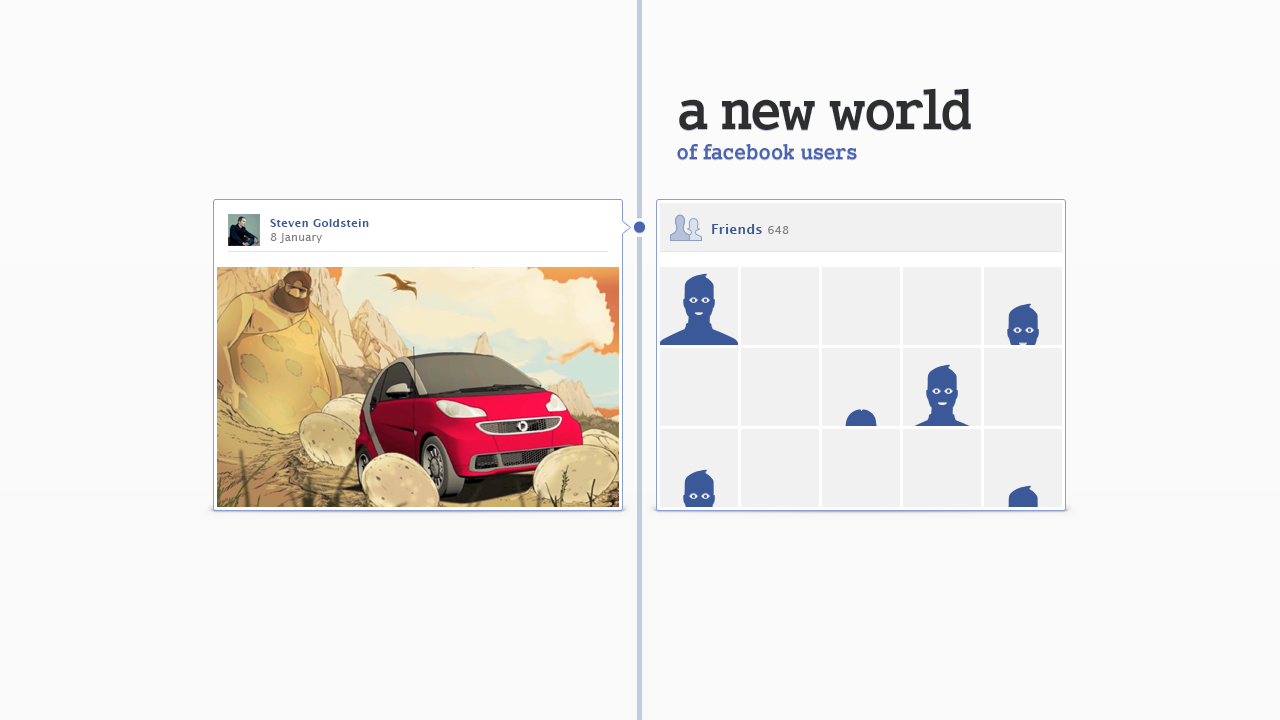Choose the friend avatar in the top-right tile
Image resolution: width=1280 pixels, height=720 pixels.
1022,324
